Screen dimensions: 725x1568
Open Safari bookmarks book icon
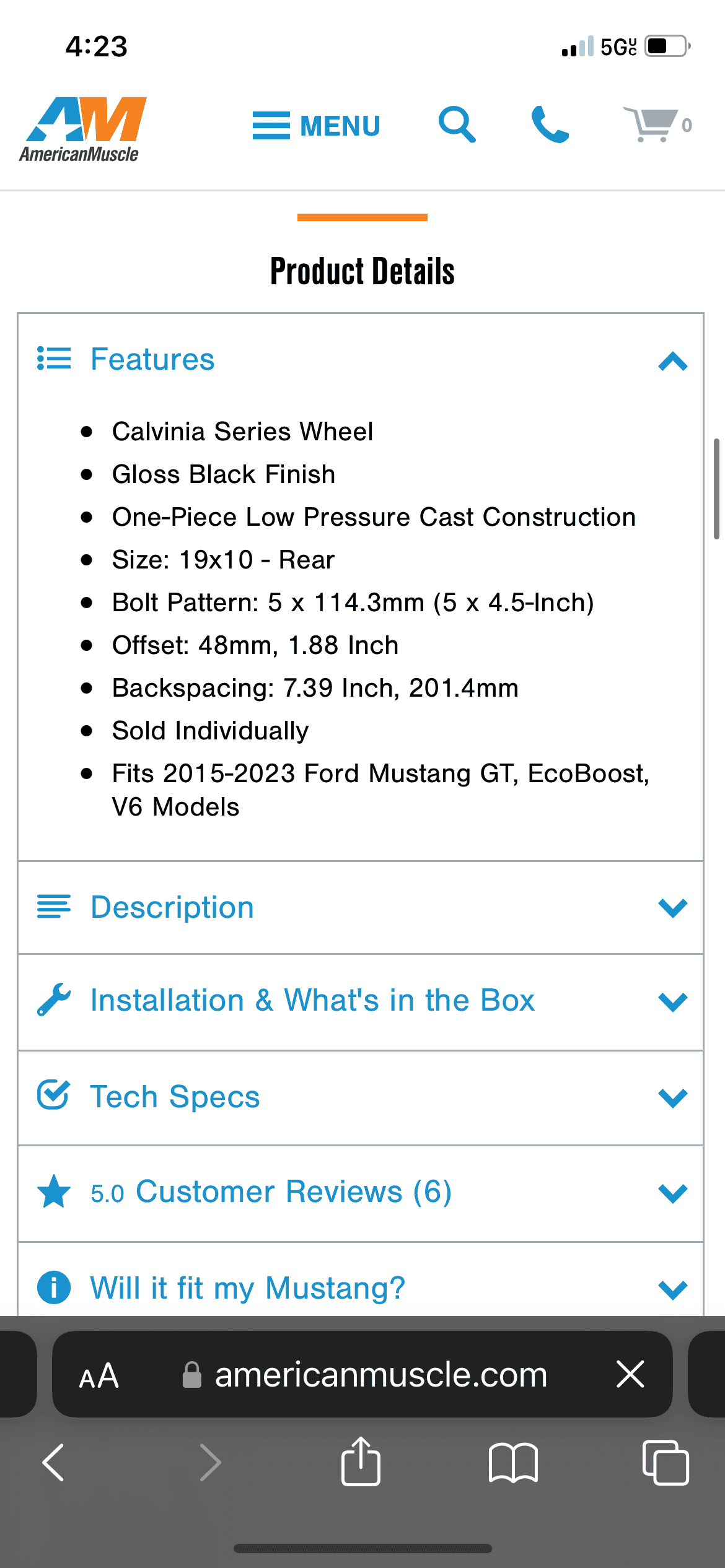[x=513, y=1463]
